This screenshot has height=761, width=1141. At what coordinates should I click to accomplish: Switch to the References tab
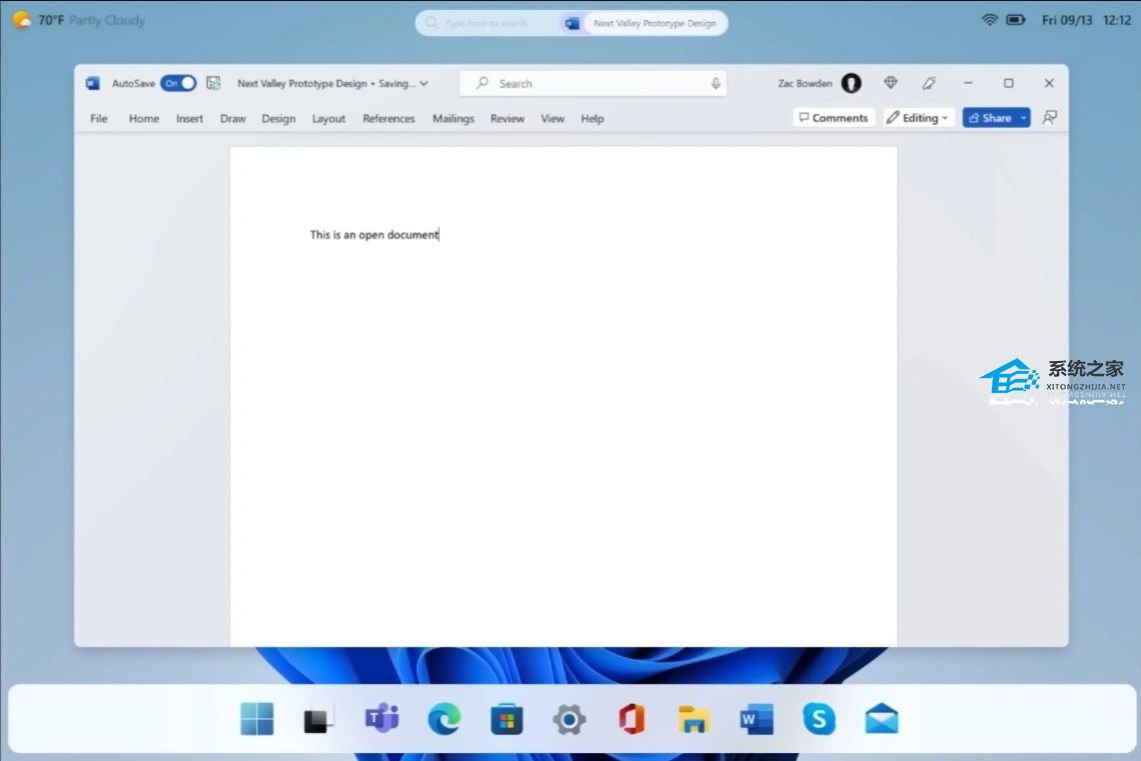(x=388, y=118)
